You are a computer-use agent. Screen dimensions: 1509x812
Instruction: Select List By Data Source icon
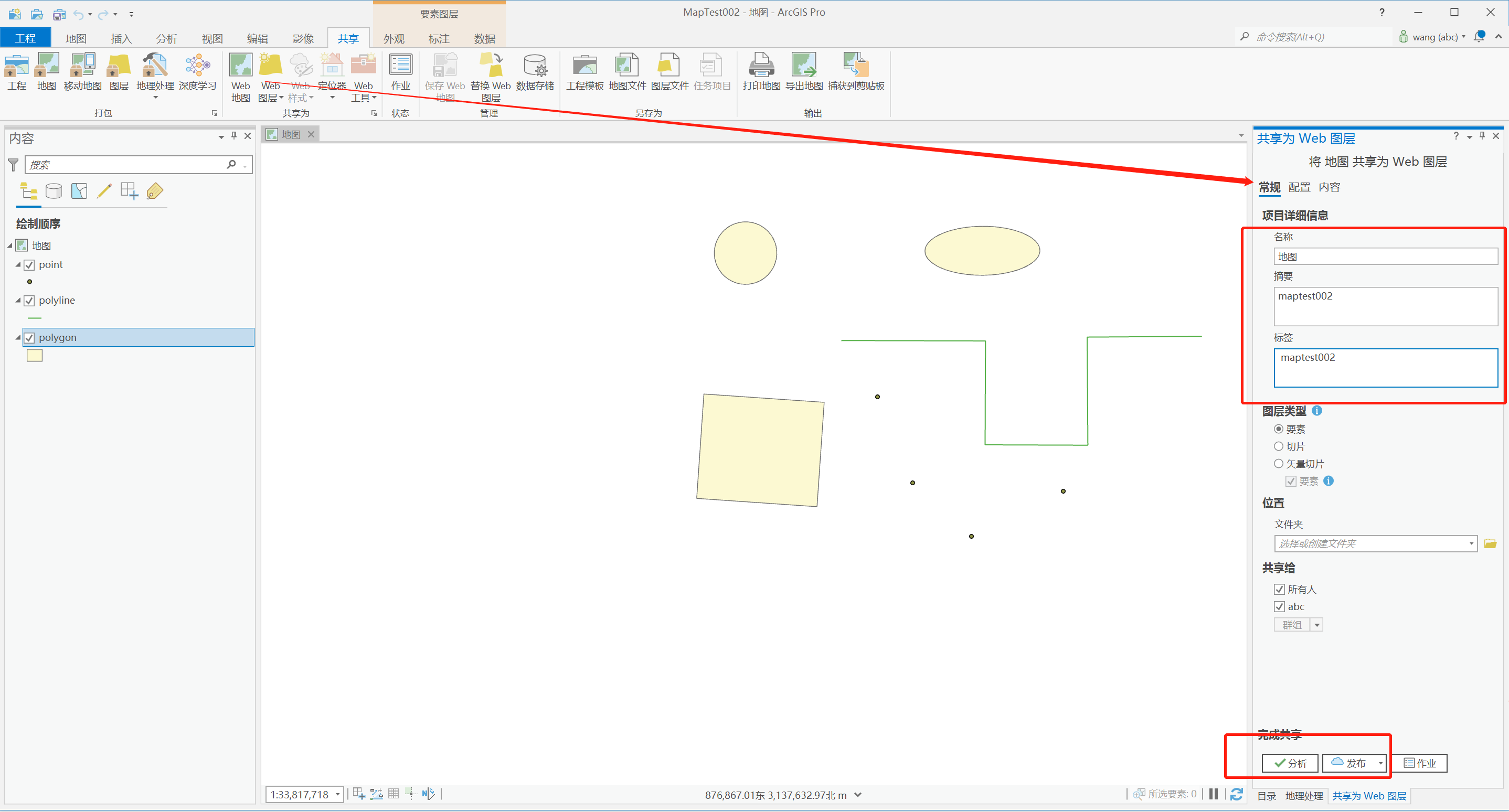[x=54, y=191]
